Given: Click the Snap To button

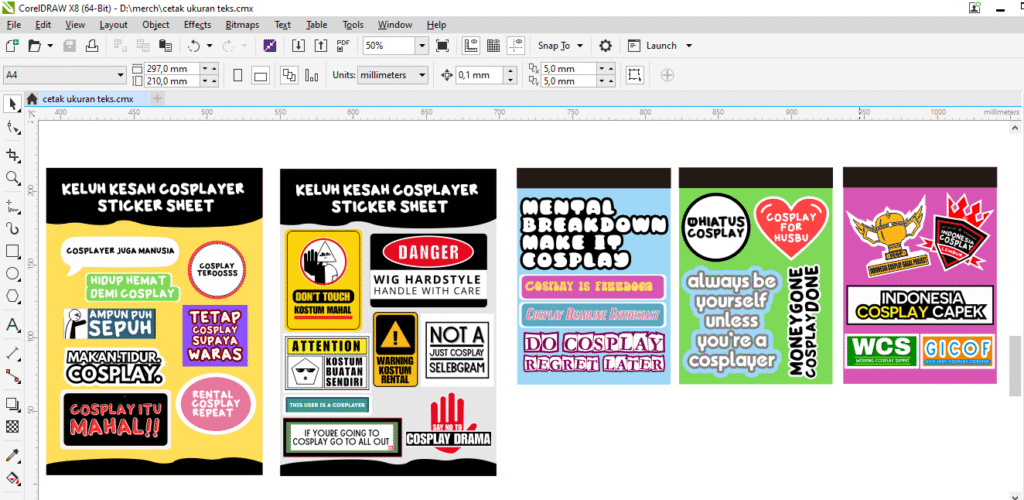Looking at the screenshot, I should (556, 46).
